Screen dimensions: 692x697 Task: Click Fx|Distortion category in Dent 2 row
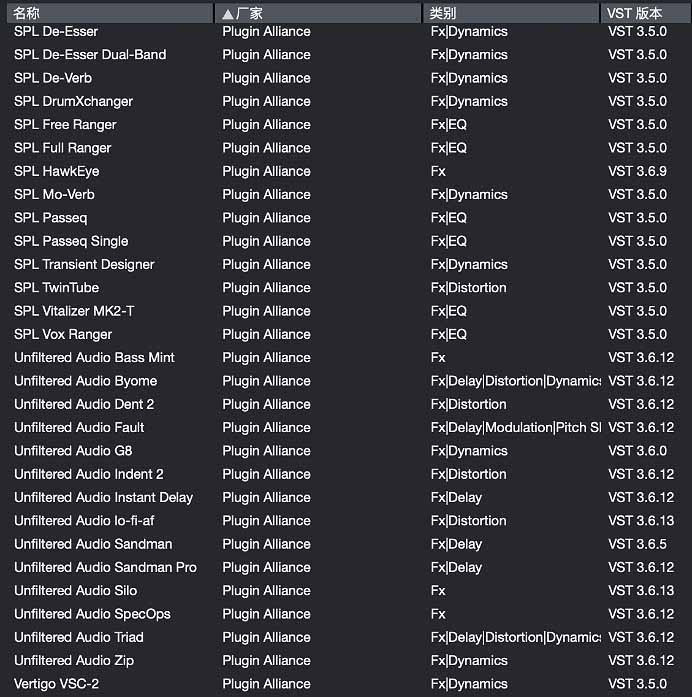click(468, 404)
